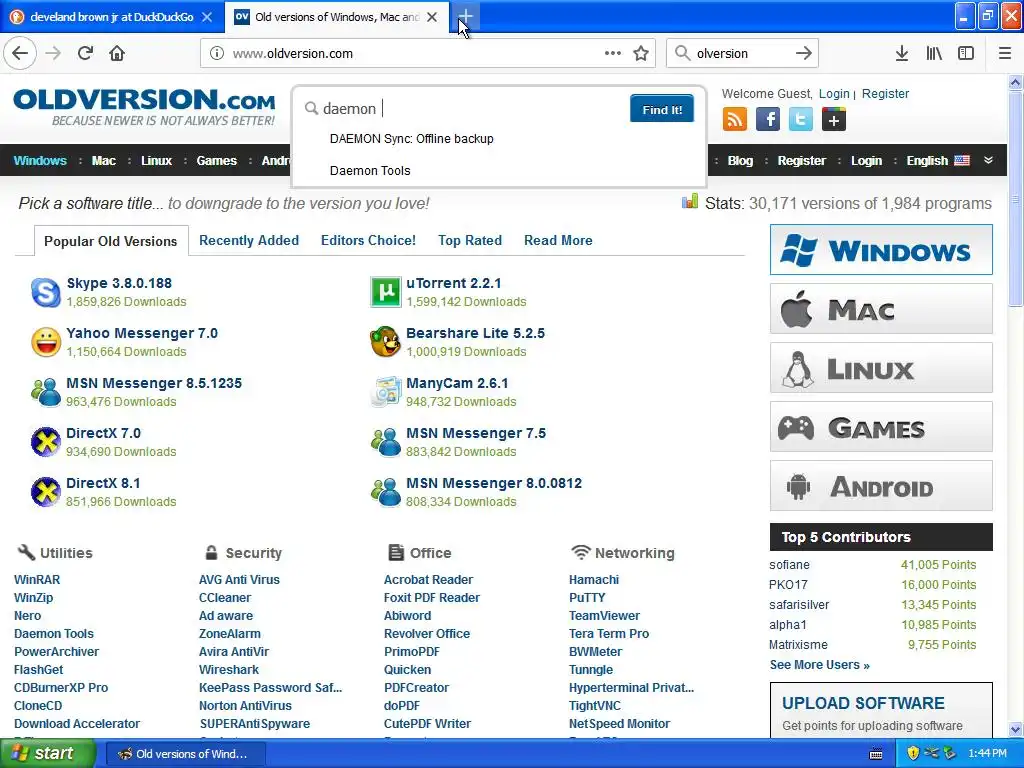Click the DirectX 7.0 icon
1024x768 pixels.
[46, 442]
